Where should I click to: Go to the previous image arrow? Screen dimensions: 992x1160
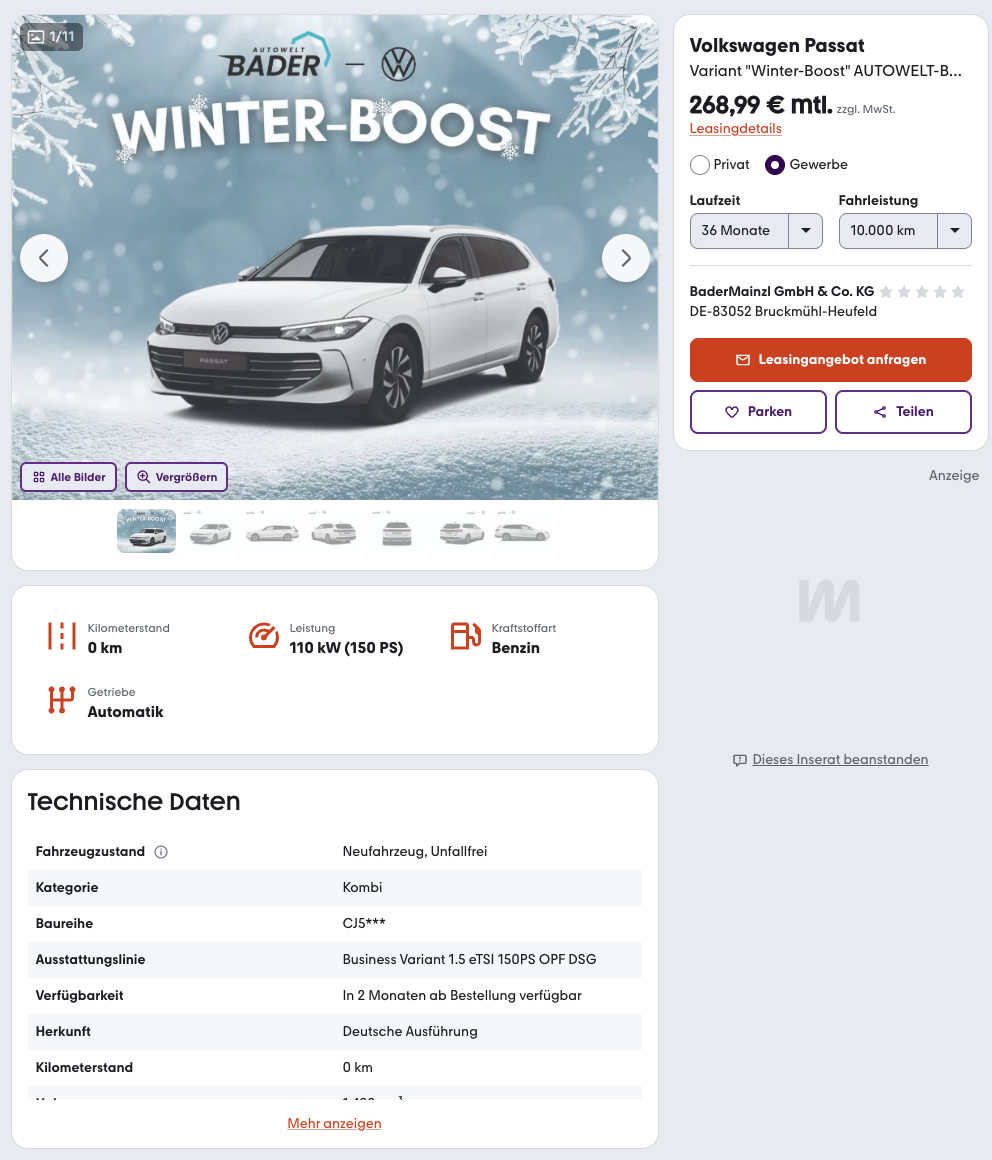click(44, 258)
